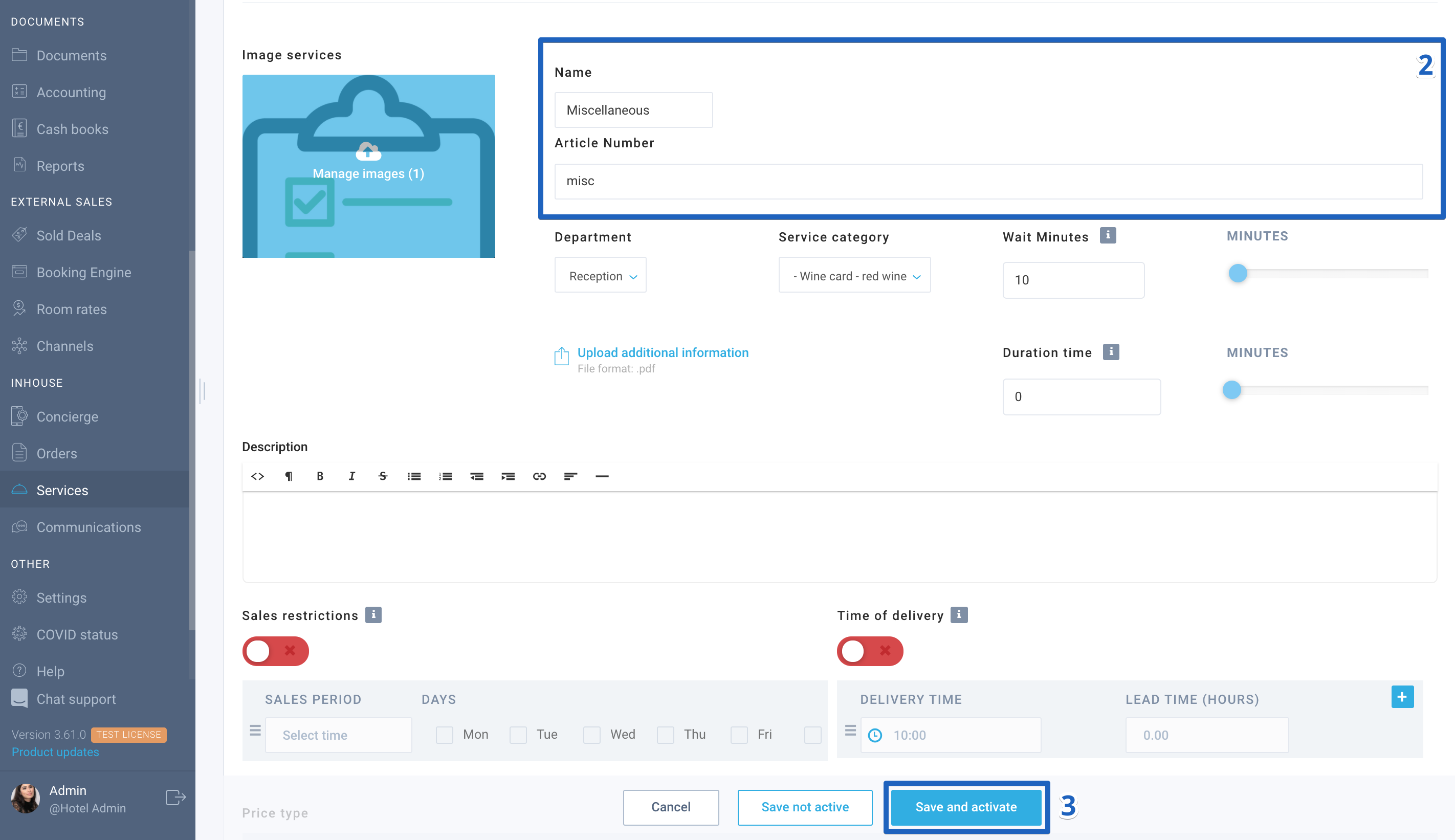The image size is (1455, 840).
Task: Apply strikethrough in Description editor
Action: pos(383,476)
